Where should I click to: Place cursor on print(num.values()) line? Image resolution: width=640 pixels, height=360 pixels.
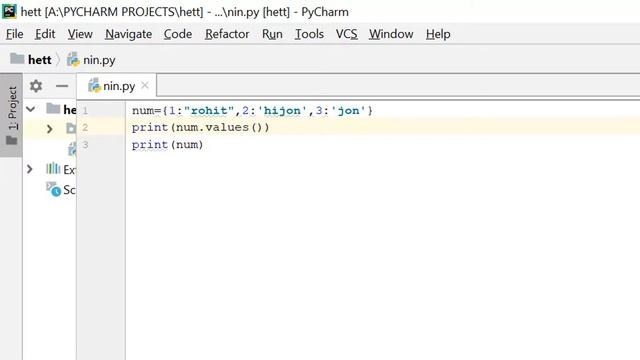click(200, 127)
